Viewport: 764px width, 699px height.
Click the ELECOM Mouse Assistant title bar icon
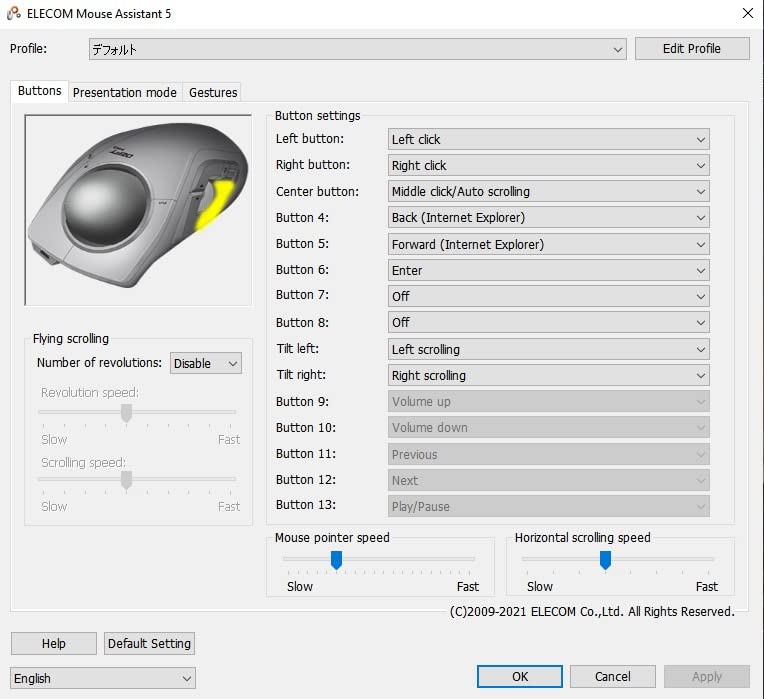click(14, 13)
